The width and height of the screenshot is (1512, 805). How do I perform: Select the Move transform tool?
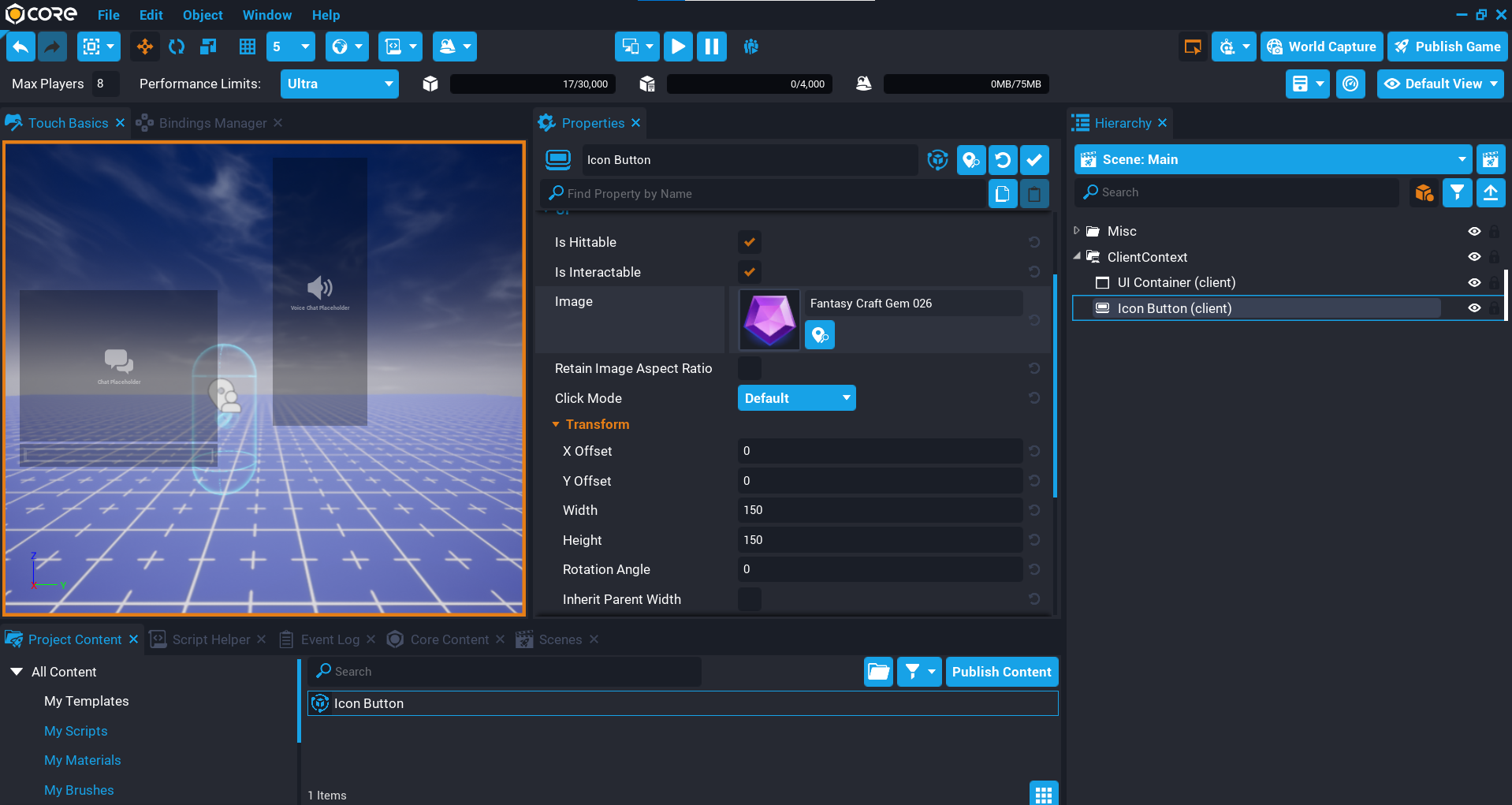click(x=145, y=47)
